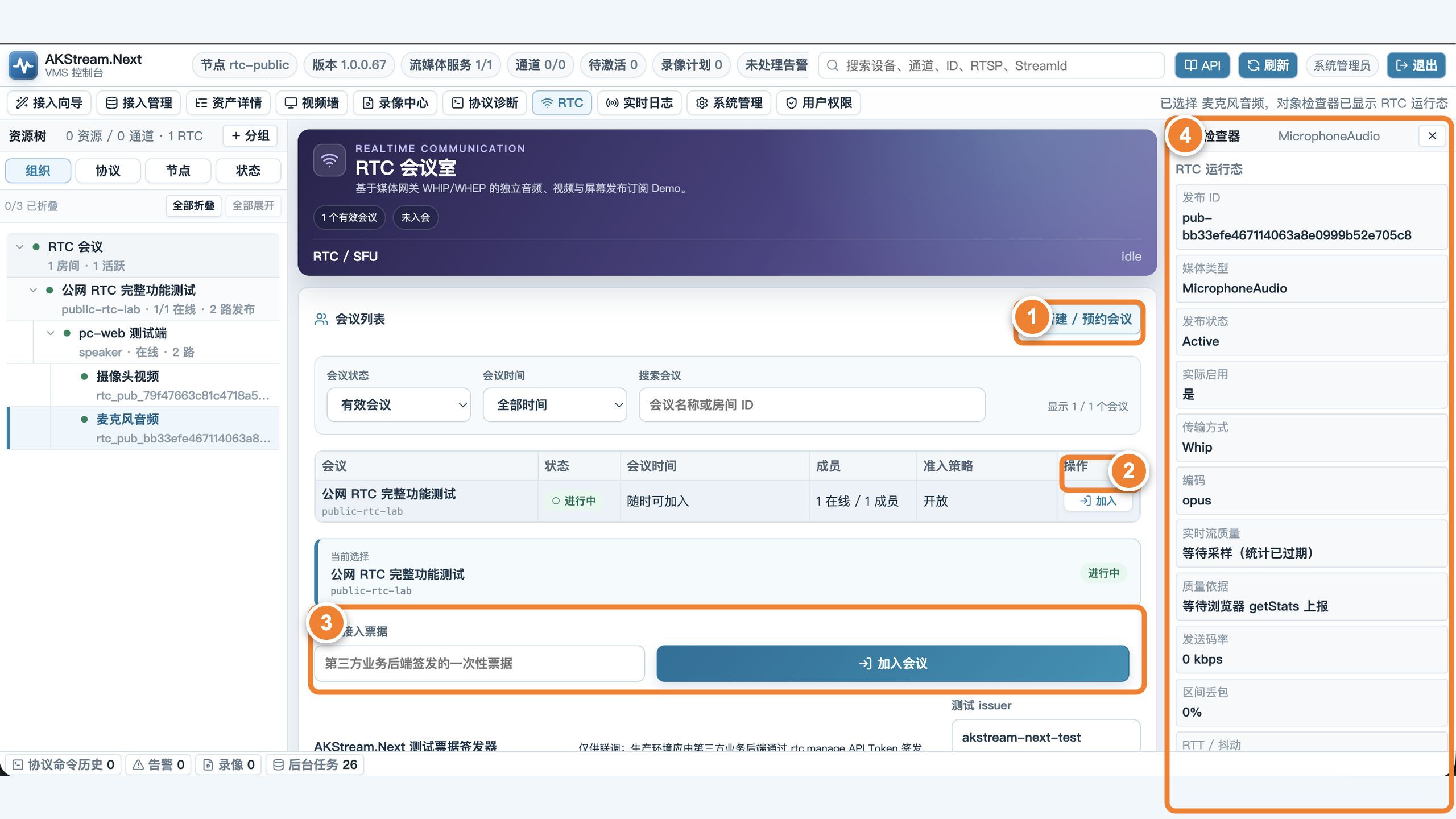Screen dimensions: 1456x819
Task: Click the 加入 button in the meeting row
Action: tap(1098, 501)
